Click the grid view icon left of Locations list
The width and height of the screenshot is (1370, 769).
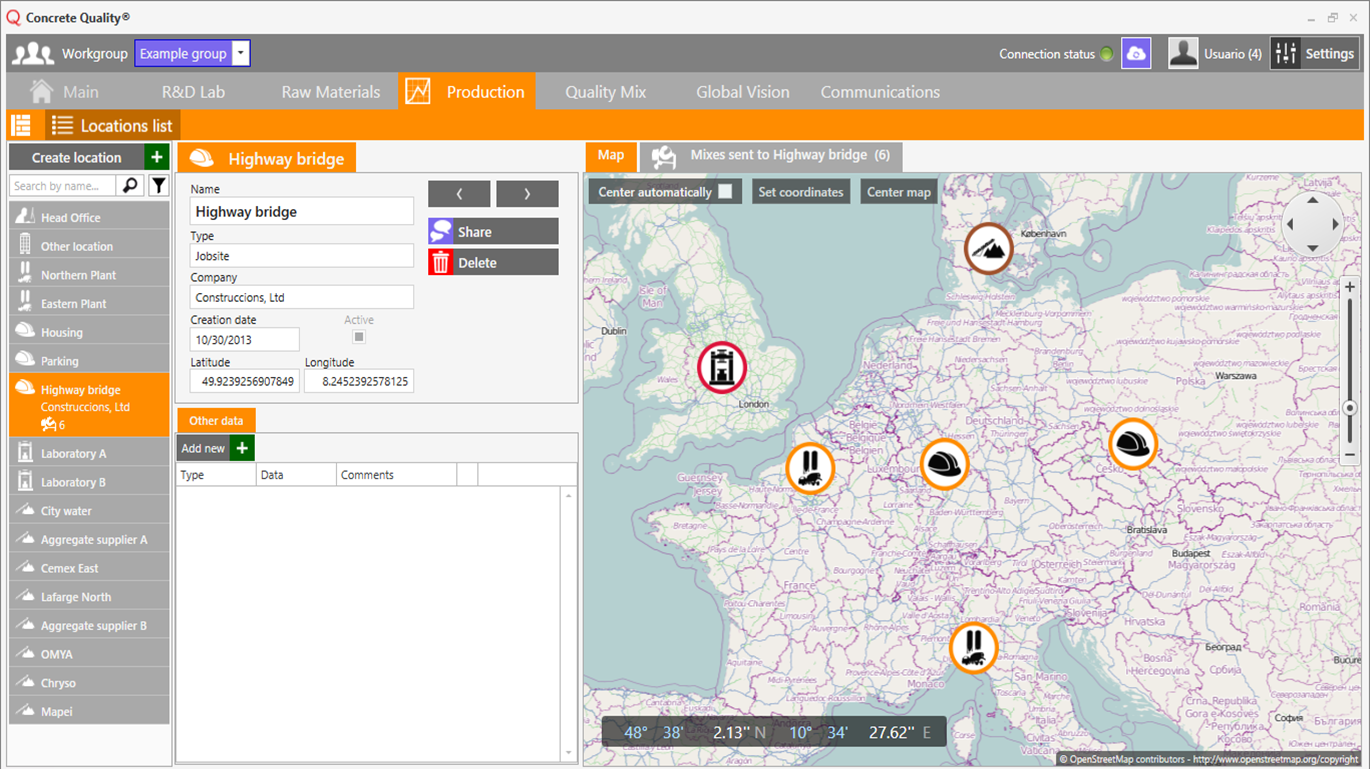point(21,125)
